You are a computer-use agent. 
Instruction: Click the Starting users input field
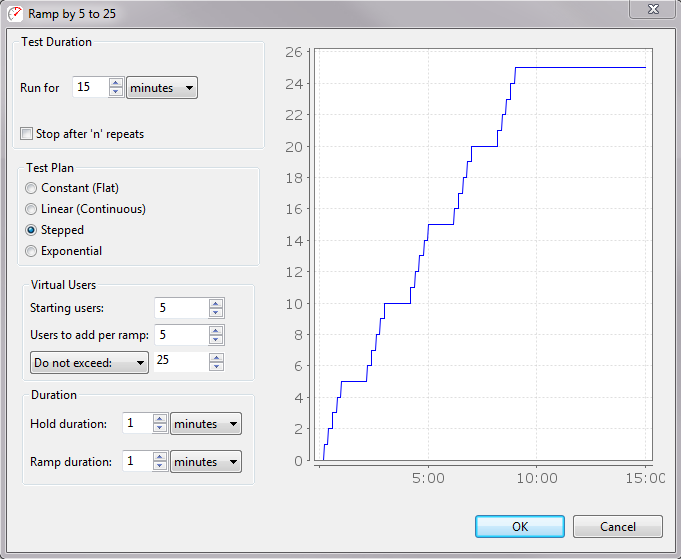pyautogui.click(x=182, y=308)
